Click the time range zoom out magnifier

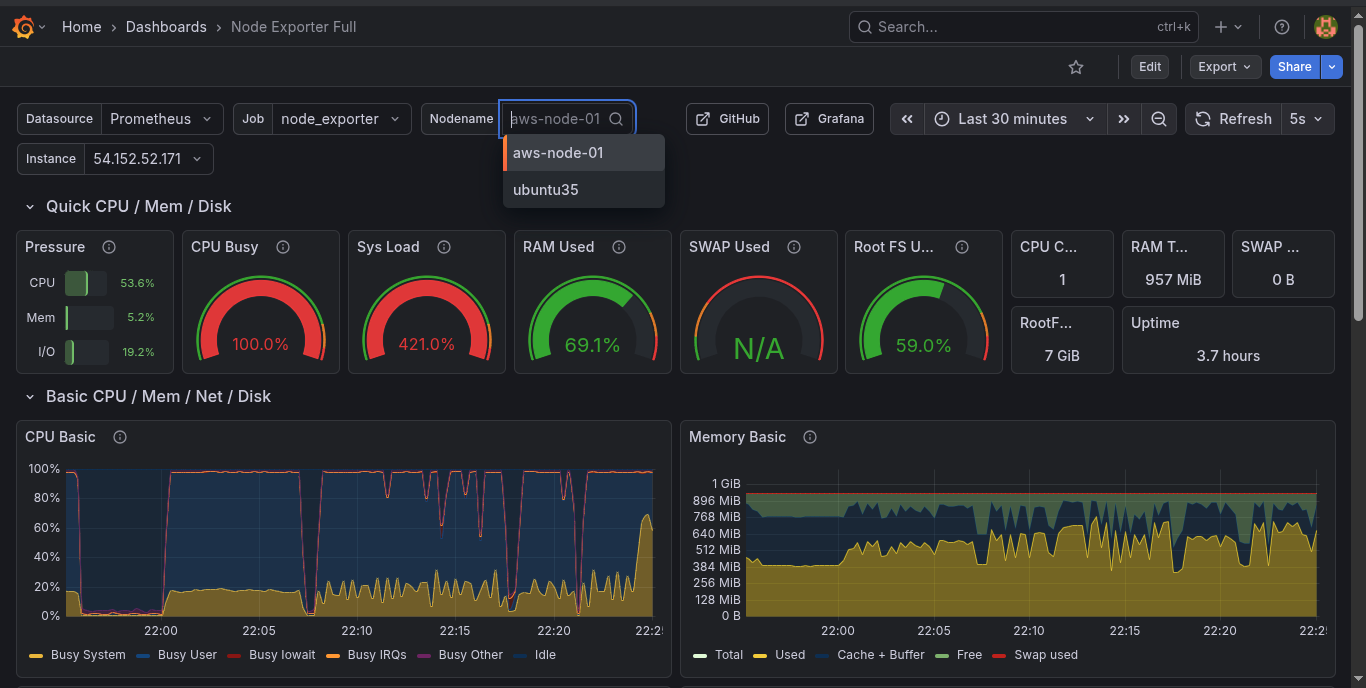pos(1159,118)
